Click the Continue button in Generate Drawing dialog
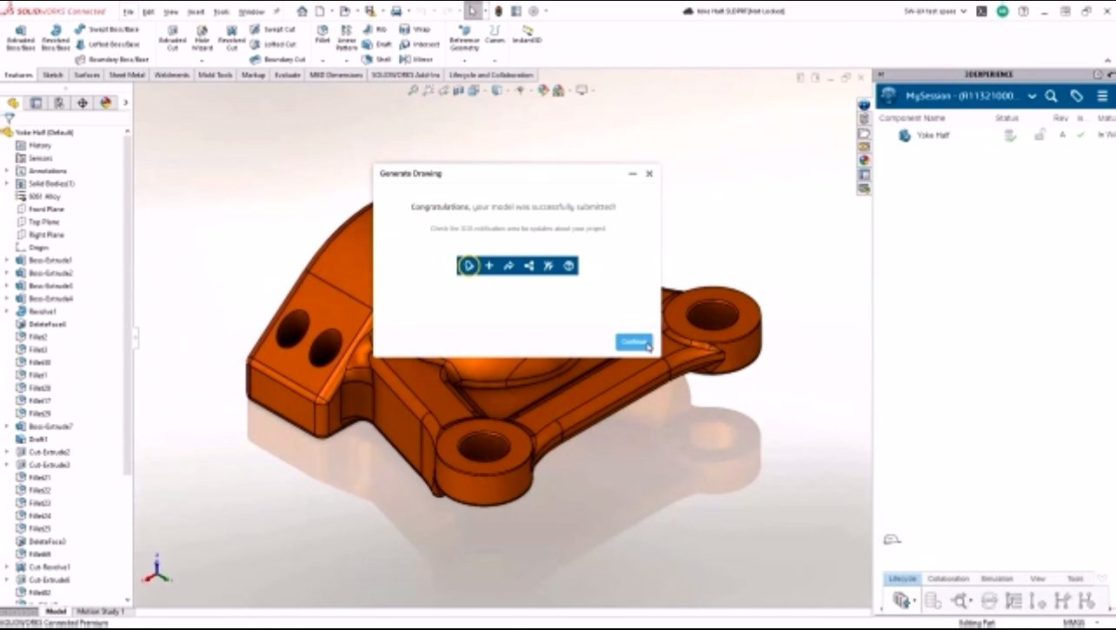This screenshot has width=1116, height=630. [x=633, y=342]
